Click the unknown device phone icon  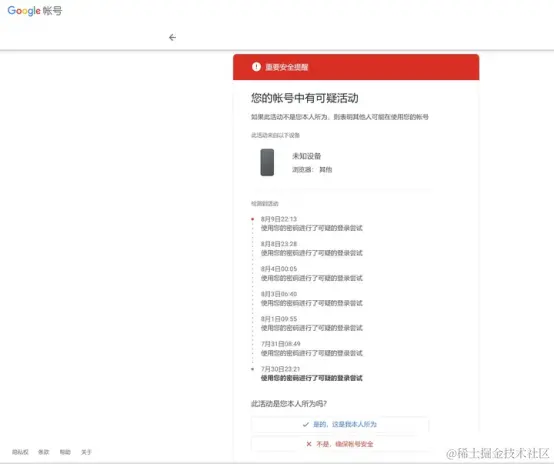pos(267,162)
